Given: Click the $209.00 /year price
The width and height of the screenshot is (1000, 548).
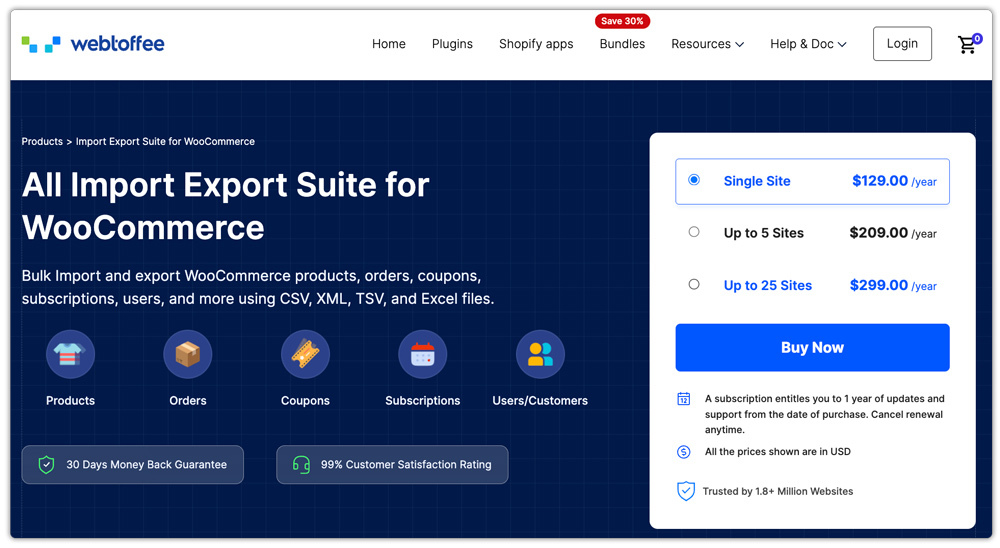Looking at the screenshot, I should pyautogui.click(x=893, y=233).
